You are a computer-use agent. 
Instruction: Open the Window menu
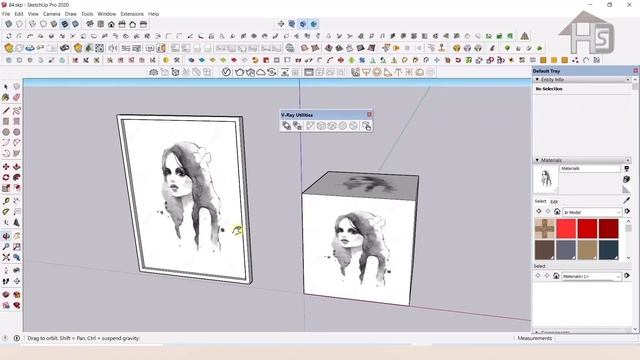[107, 14]
